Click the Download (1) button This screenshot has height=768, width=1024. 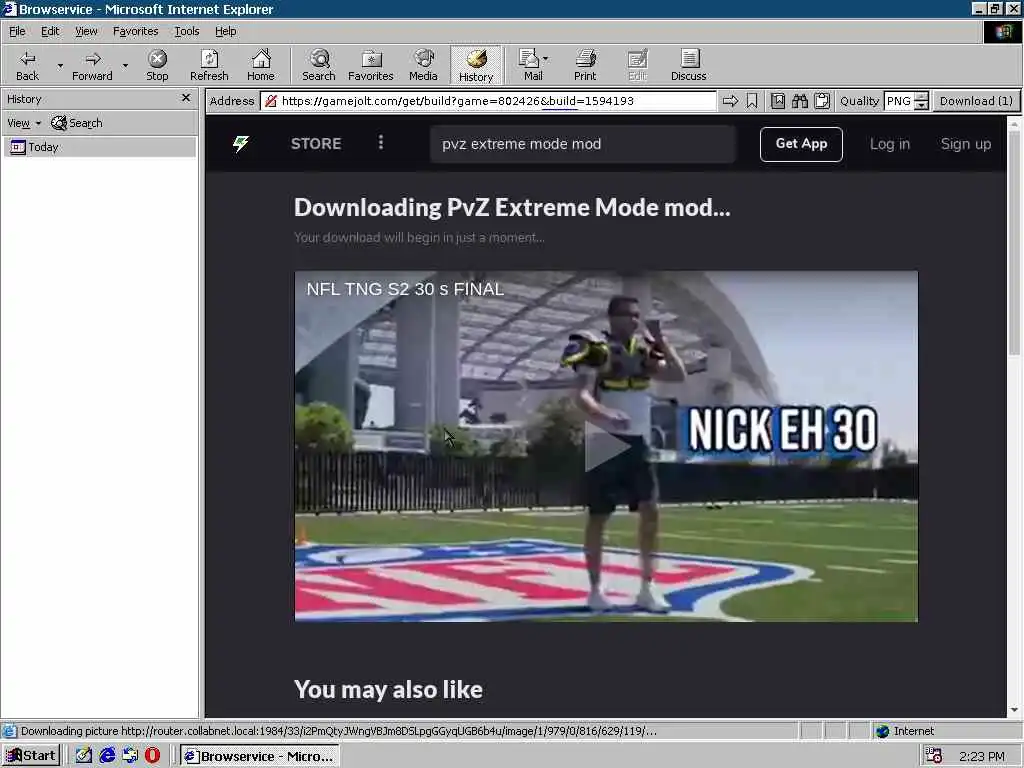pyautogui.click(x=976, y=101)
